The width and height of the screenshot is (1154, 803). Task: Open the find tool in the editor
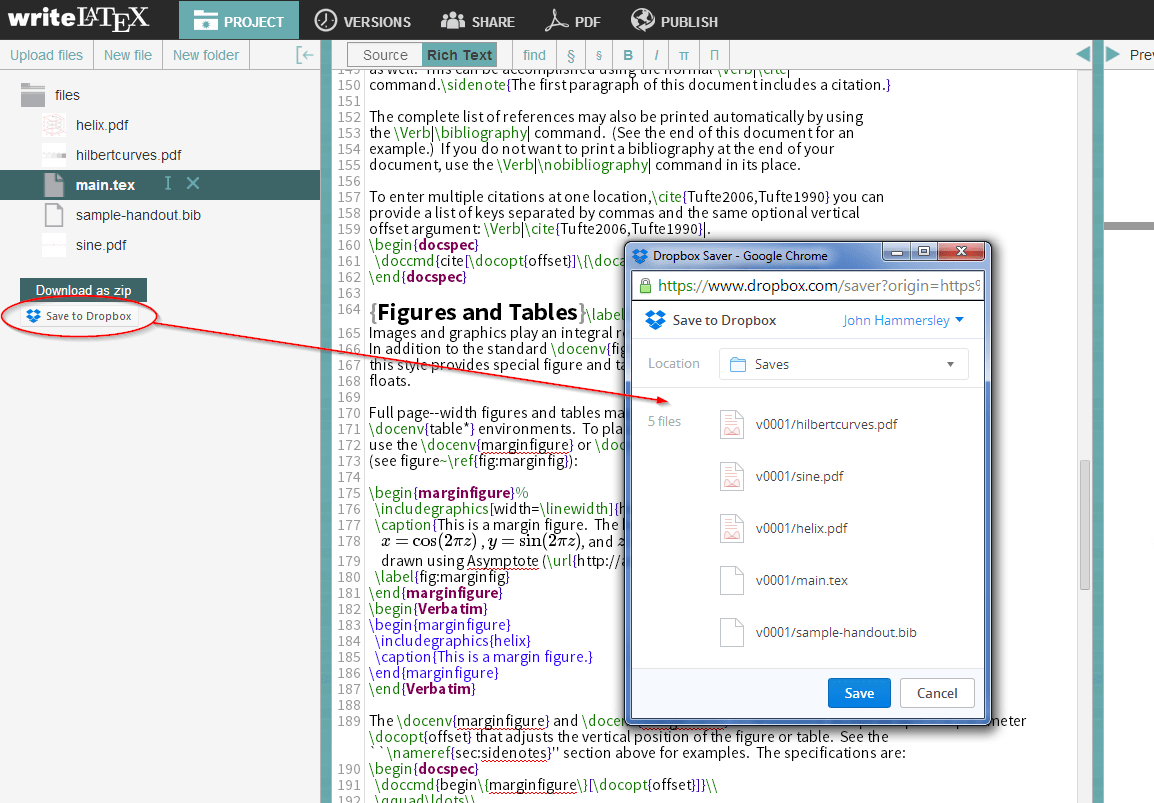tap(534, 55)
